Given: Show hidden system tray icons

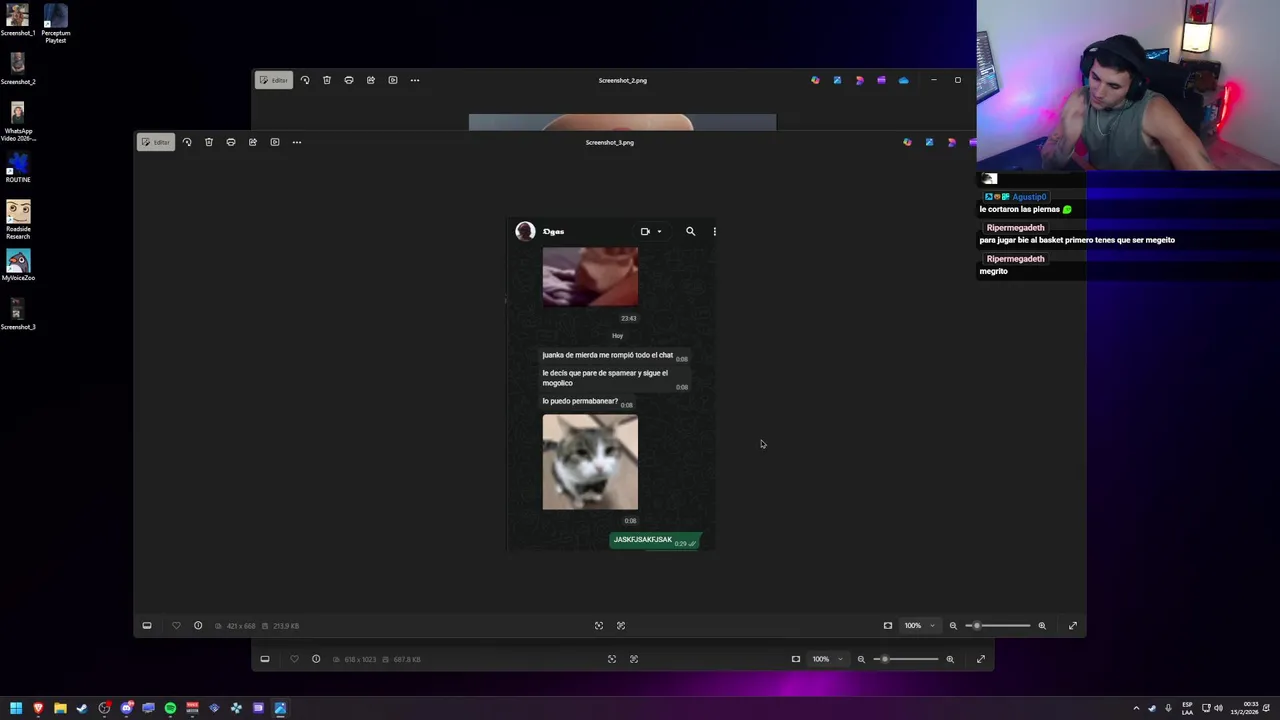Looking at the screenshot, I should point(1136,708).
